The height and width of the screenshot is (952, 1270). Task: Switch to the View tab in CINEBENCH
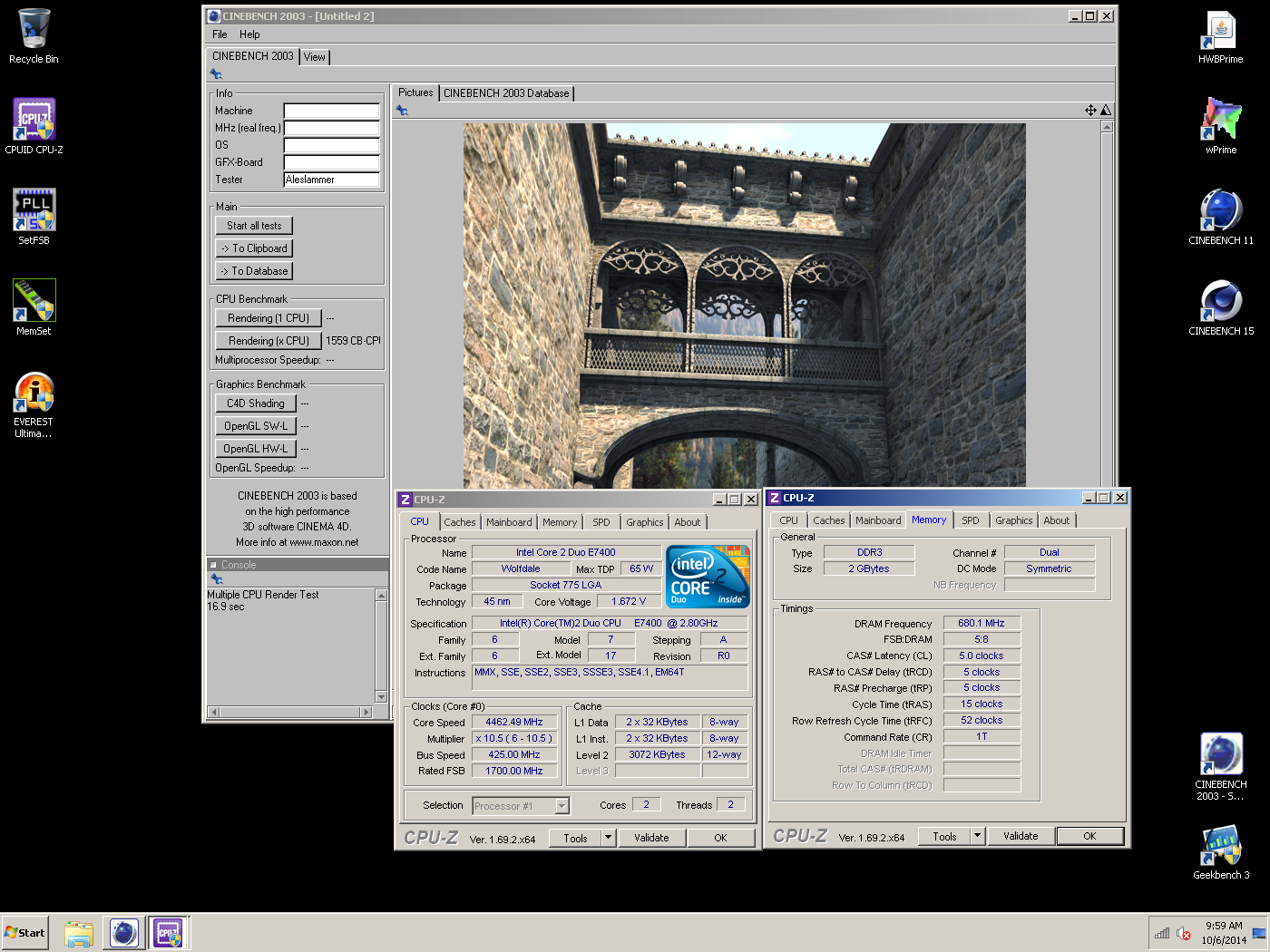coord(315,57)
